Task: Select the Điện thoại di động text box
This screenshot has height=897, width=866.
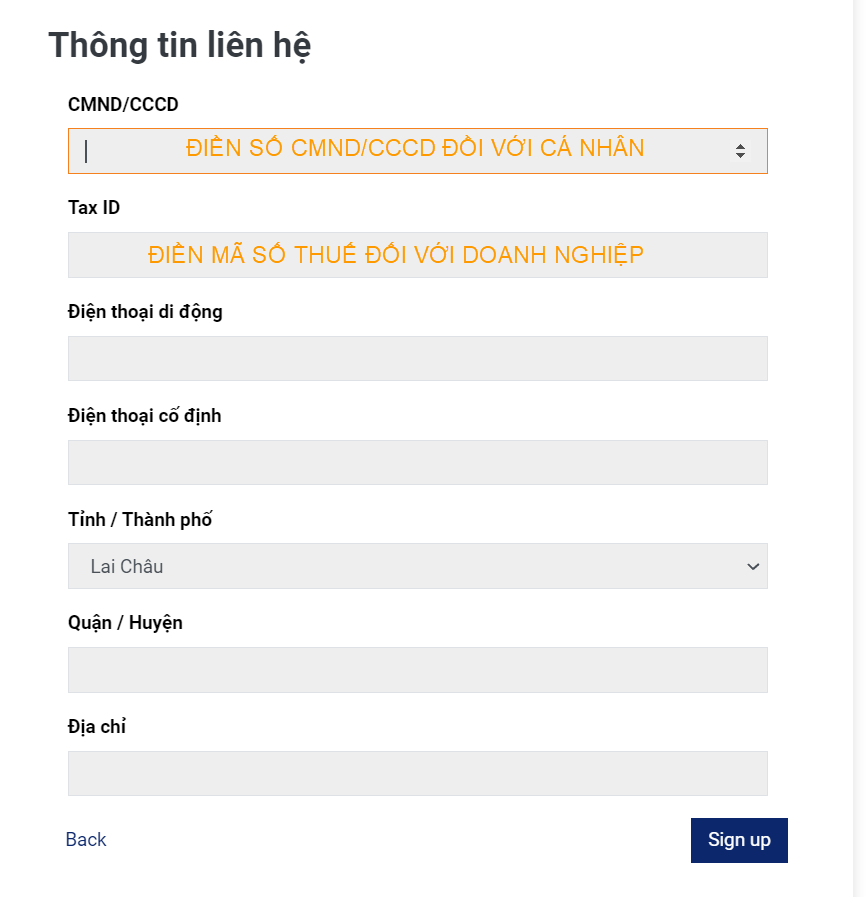Action: point(417,358)
